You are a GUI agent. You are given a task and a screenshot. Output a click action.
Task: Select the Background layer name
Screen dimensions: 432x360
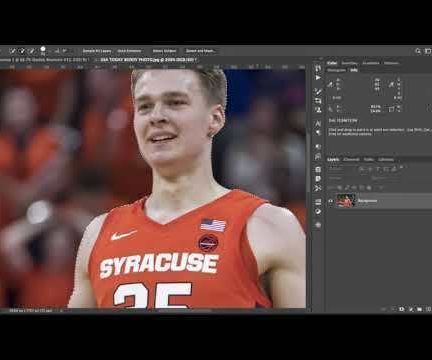(367, 201)
